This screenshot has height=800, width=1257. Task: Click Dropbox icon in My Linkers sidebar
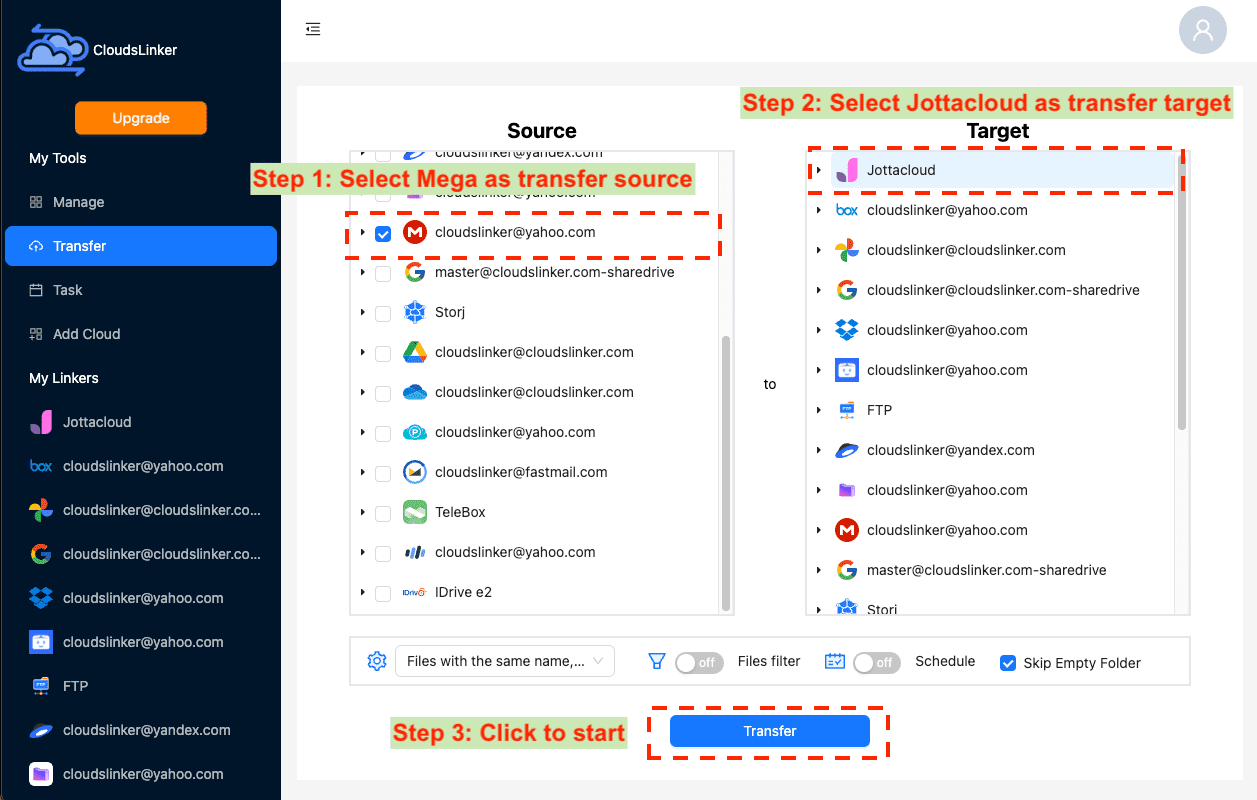point(41,598)
